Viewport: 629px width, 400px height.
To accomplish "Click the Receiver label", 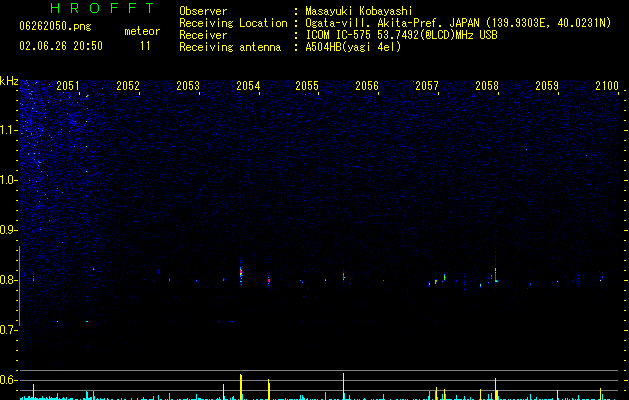I will [x=203, y=35].
